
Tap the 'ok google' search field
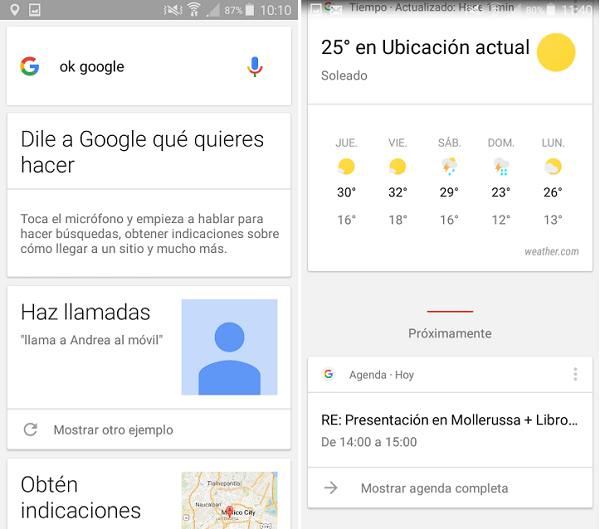(149, 66)
